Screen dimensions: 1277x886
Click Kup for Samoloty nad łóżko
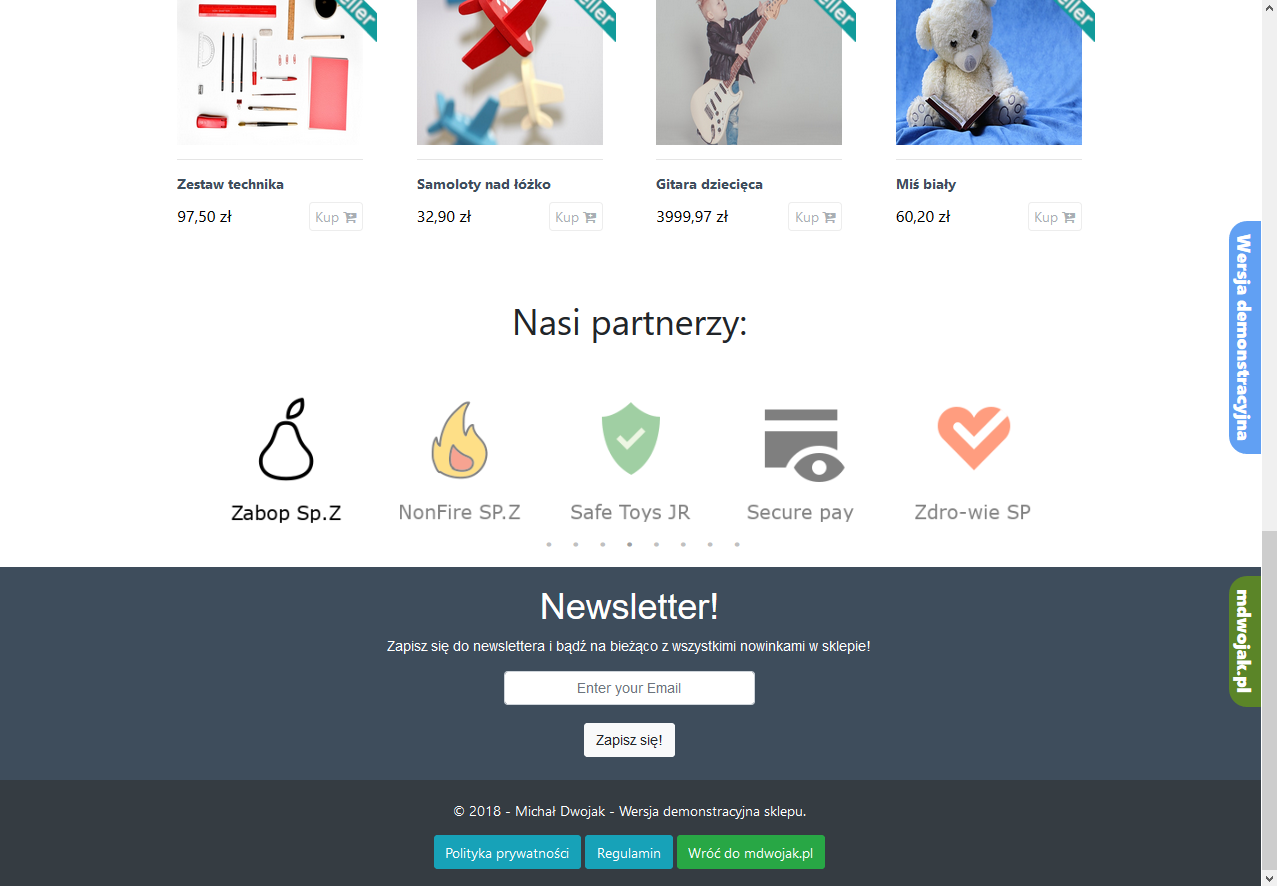pos(576,217)
